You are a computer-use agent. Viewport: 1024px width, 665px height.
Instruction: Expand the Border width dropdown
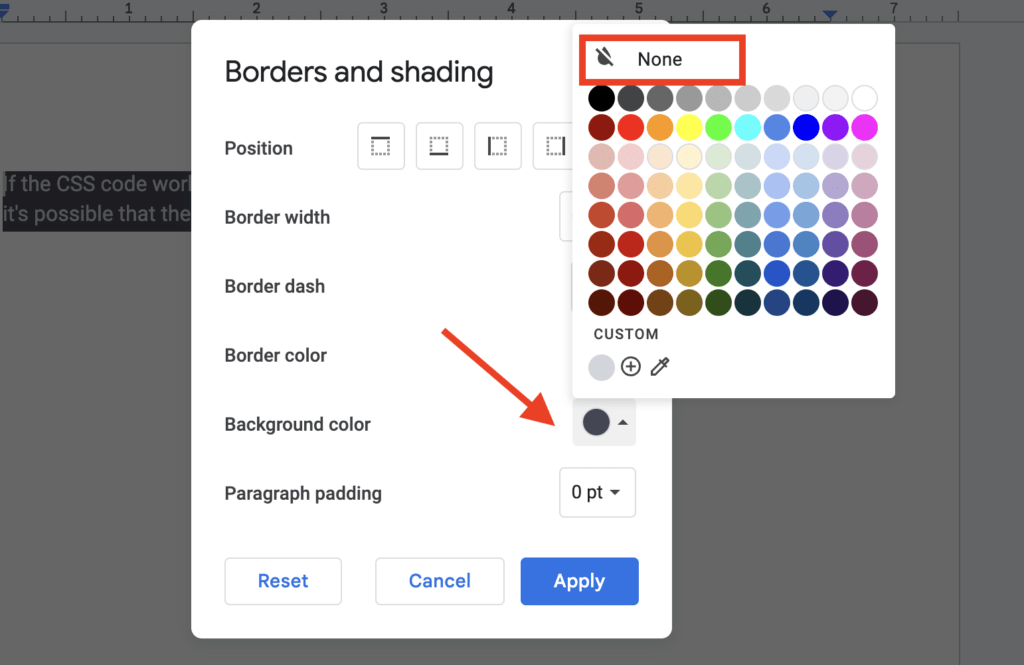point(565,216)
